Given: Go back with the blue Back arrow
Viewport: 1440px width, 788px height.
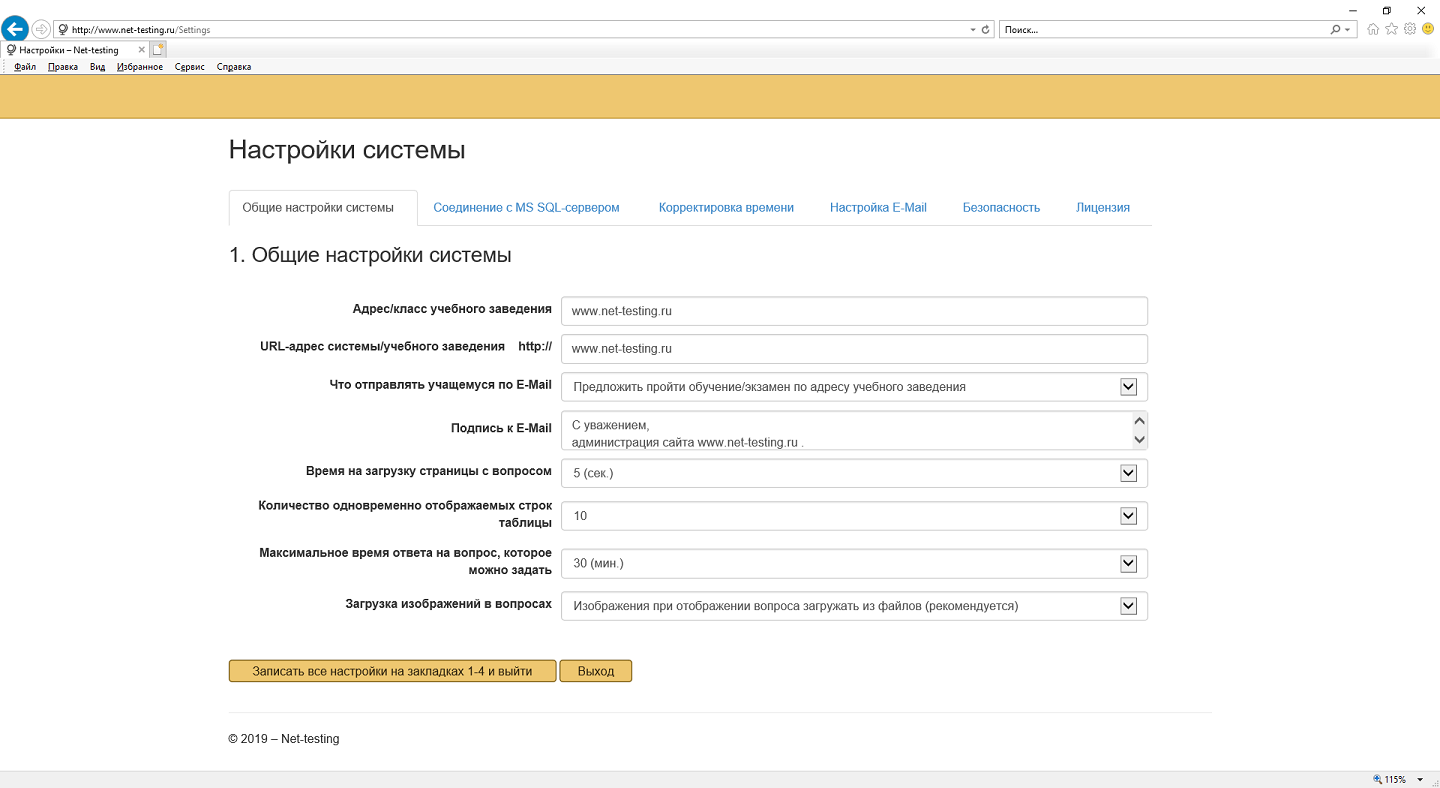Looking at the screenshot, I should click(x=15, y=29).
